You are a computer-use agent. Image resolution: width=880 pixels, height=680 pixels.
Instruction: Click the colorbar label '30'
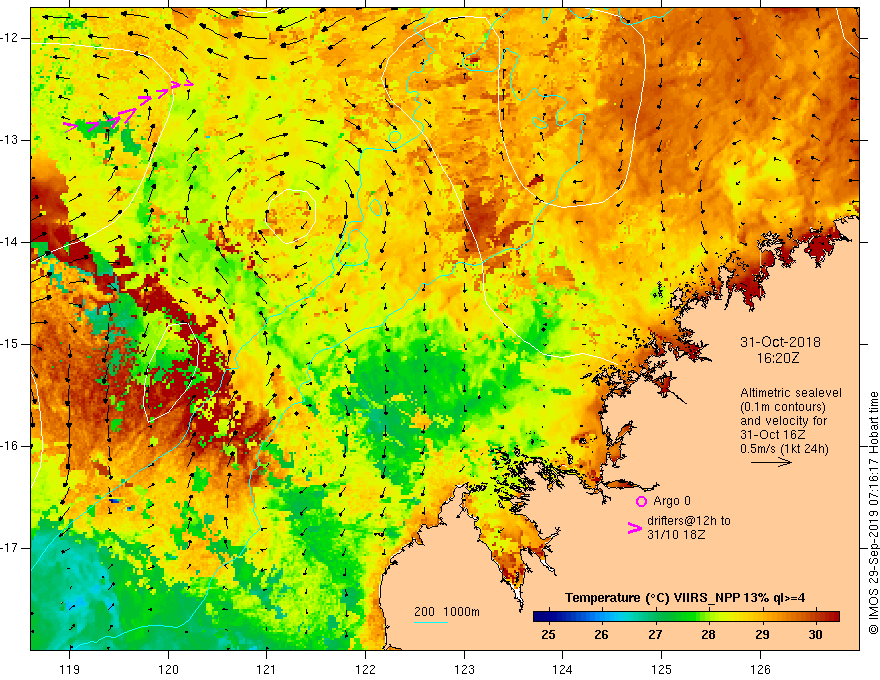click(x=815, y=635)
